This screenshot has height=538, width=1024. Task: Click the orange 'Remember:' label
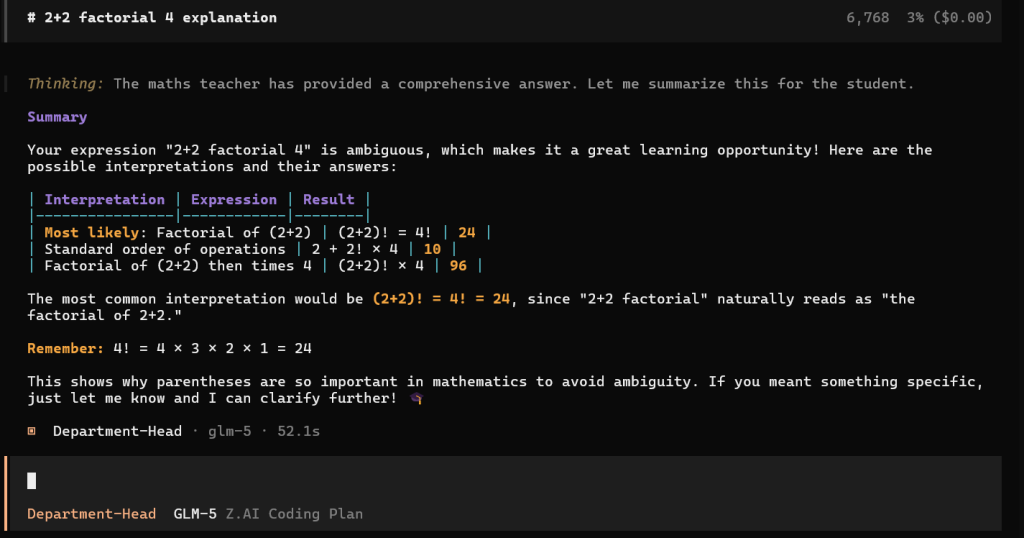[x=65, y=348]
